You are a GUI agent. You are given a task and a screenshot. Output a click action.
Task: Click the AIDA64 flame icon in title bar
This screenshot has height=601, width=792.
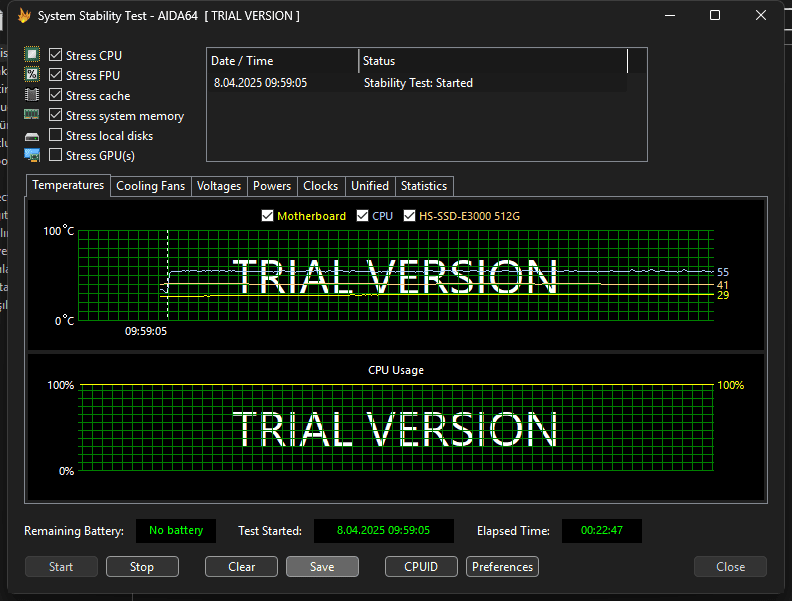(24, 16)
